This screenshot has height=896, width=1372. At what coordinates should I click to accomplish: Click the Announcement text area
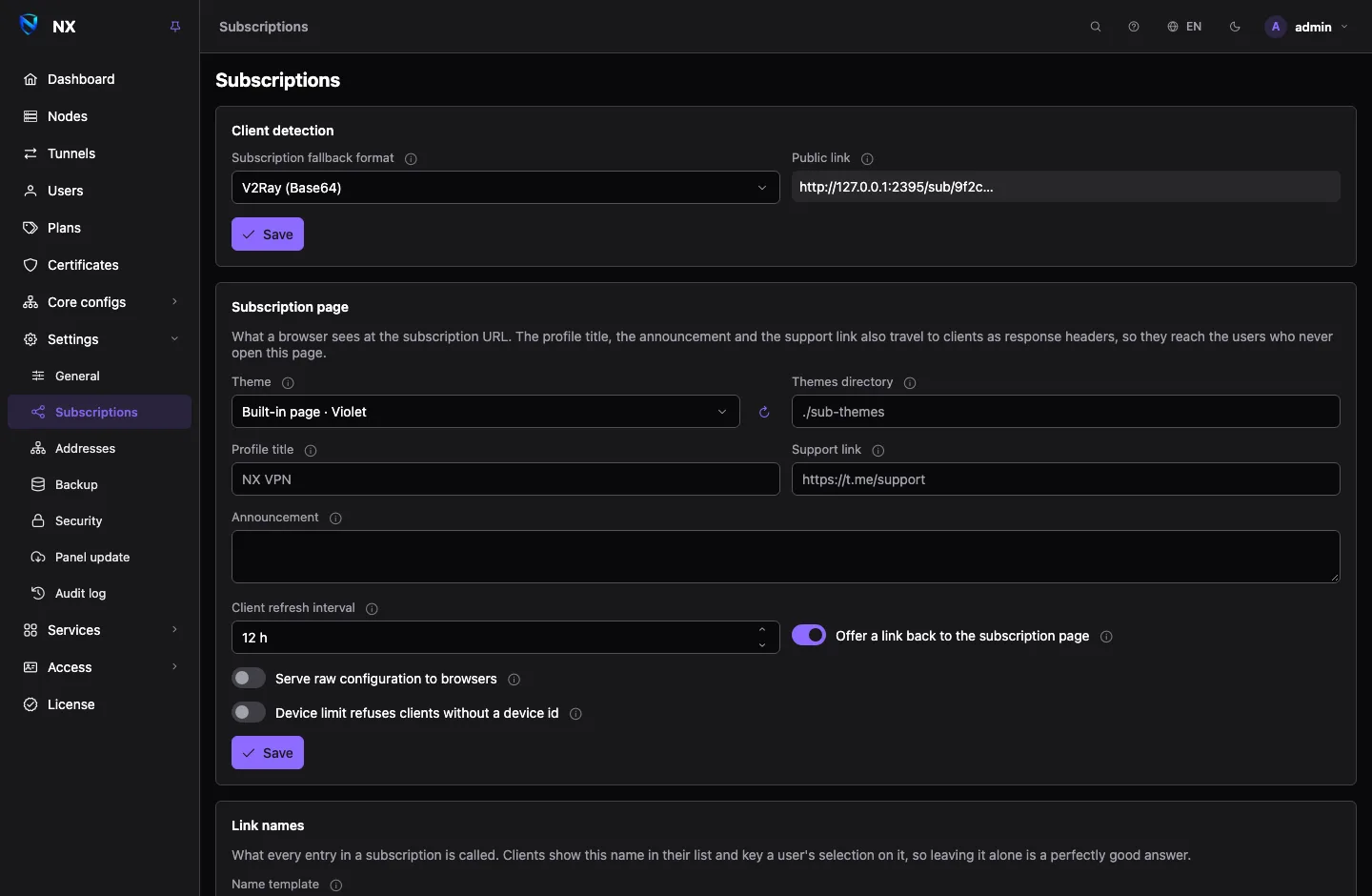click(x=786, y=557)
